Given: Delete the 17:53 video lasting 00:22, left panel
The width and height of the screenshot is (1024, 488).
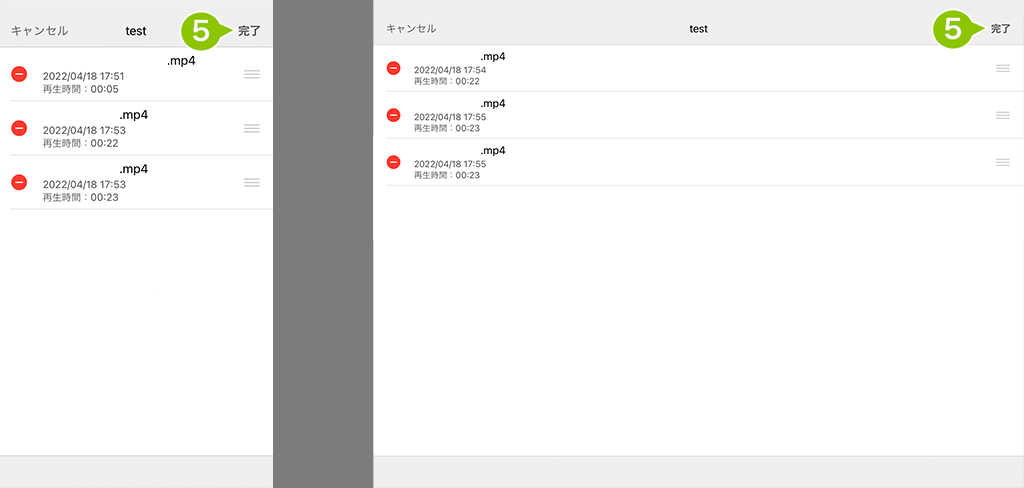Looking at the screenshot, I should (19, 129).
